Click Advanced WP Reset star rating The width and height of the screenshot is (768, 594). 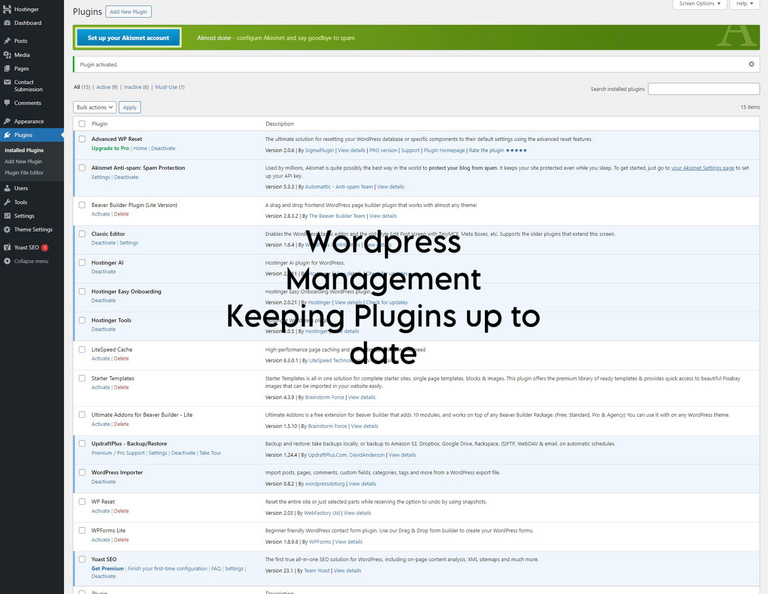coord(516,150)
